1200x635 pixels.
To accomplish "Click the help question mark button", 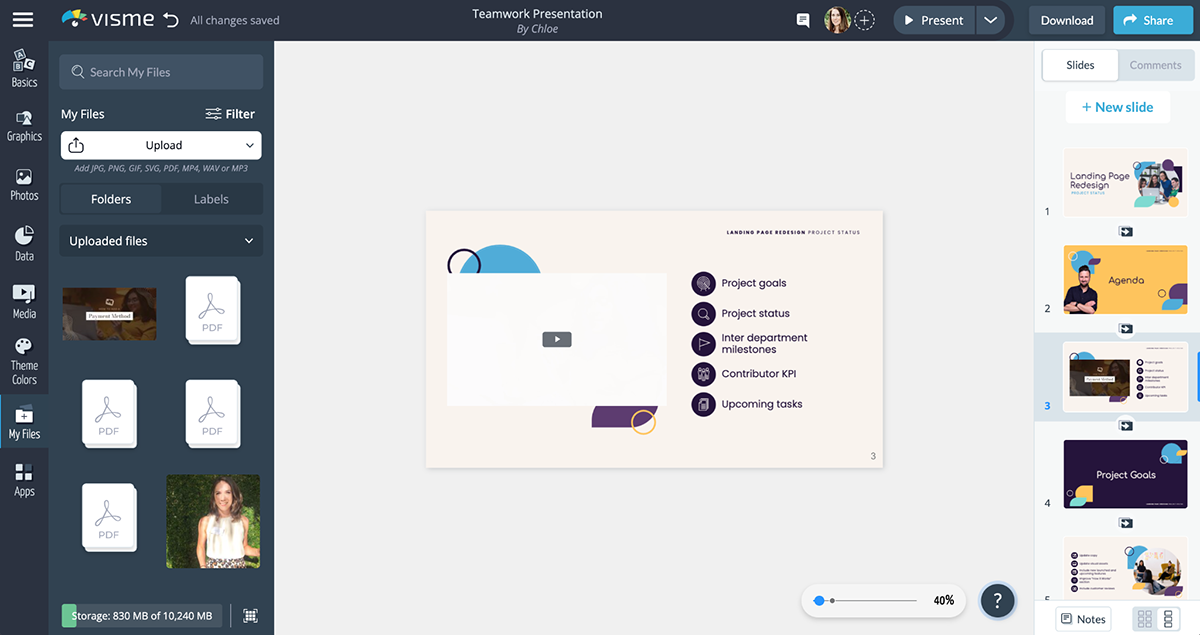I will (x=997, y=600).
